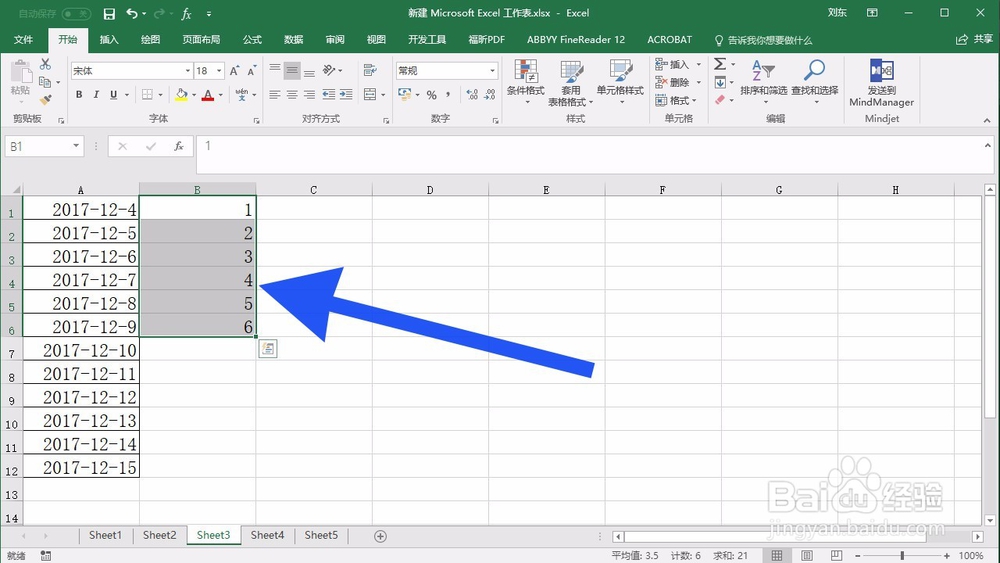Increase font size with larger A icon

tap(234, 71)
